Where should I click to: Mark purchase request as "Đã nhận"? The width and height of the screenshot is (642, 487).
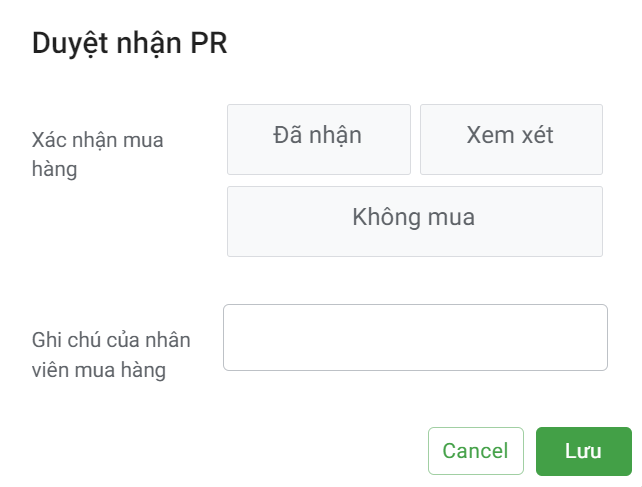318,139
